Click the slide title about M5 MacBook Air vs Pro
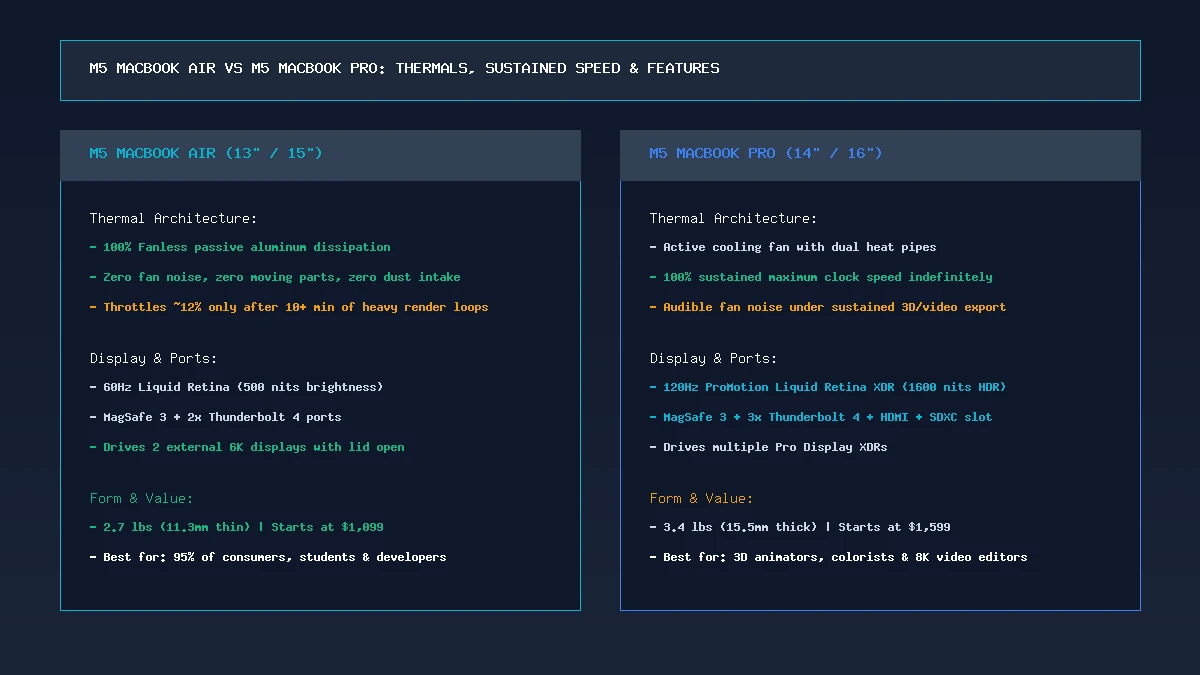Viewport: 1200px width, 675px height. [x=404, y=69]
